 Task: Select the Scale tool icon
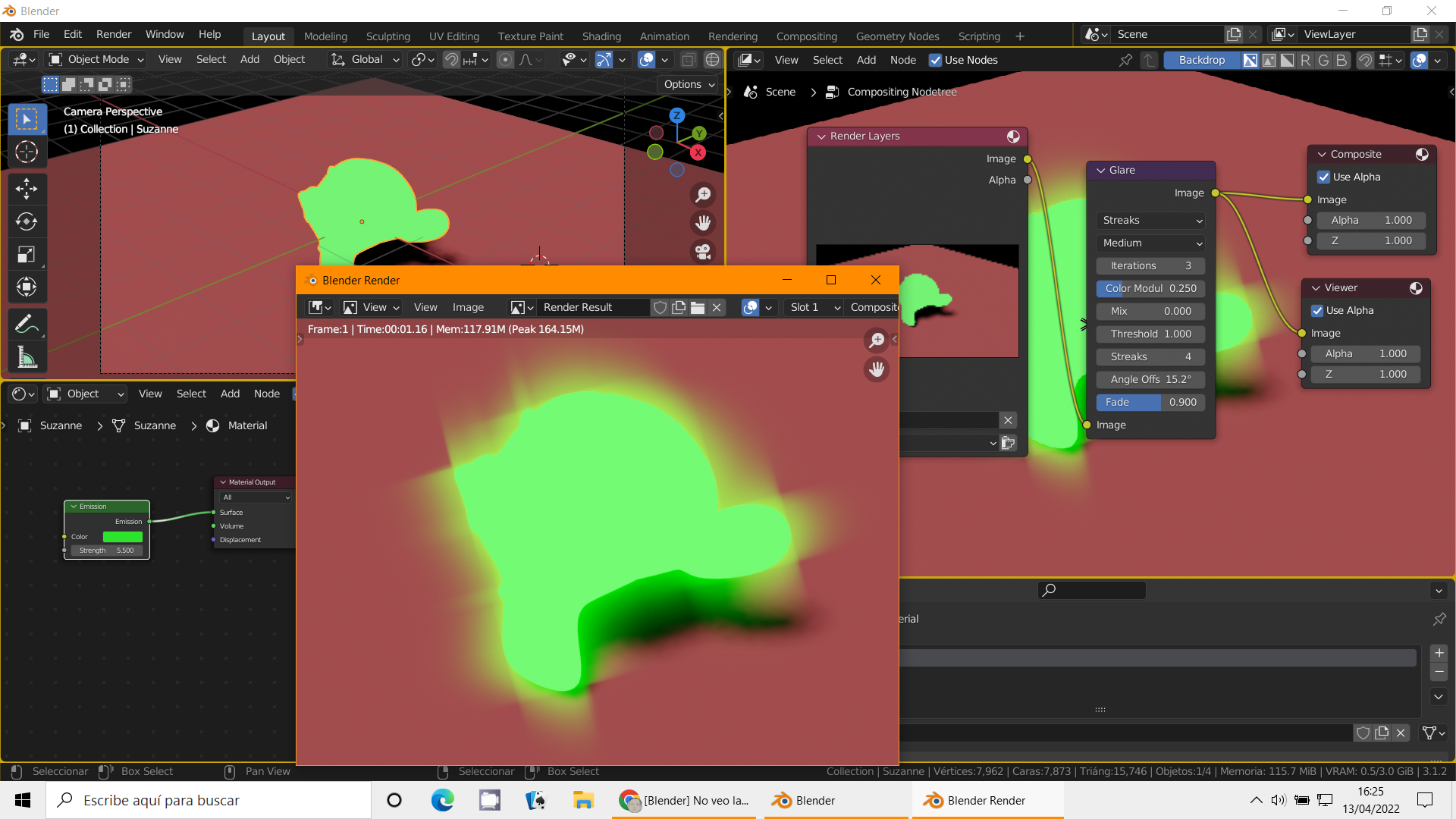point(27,254)
